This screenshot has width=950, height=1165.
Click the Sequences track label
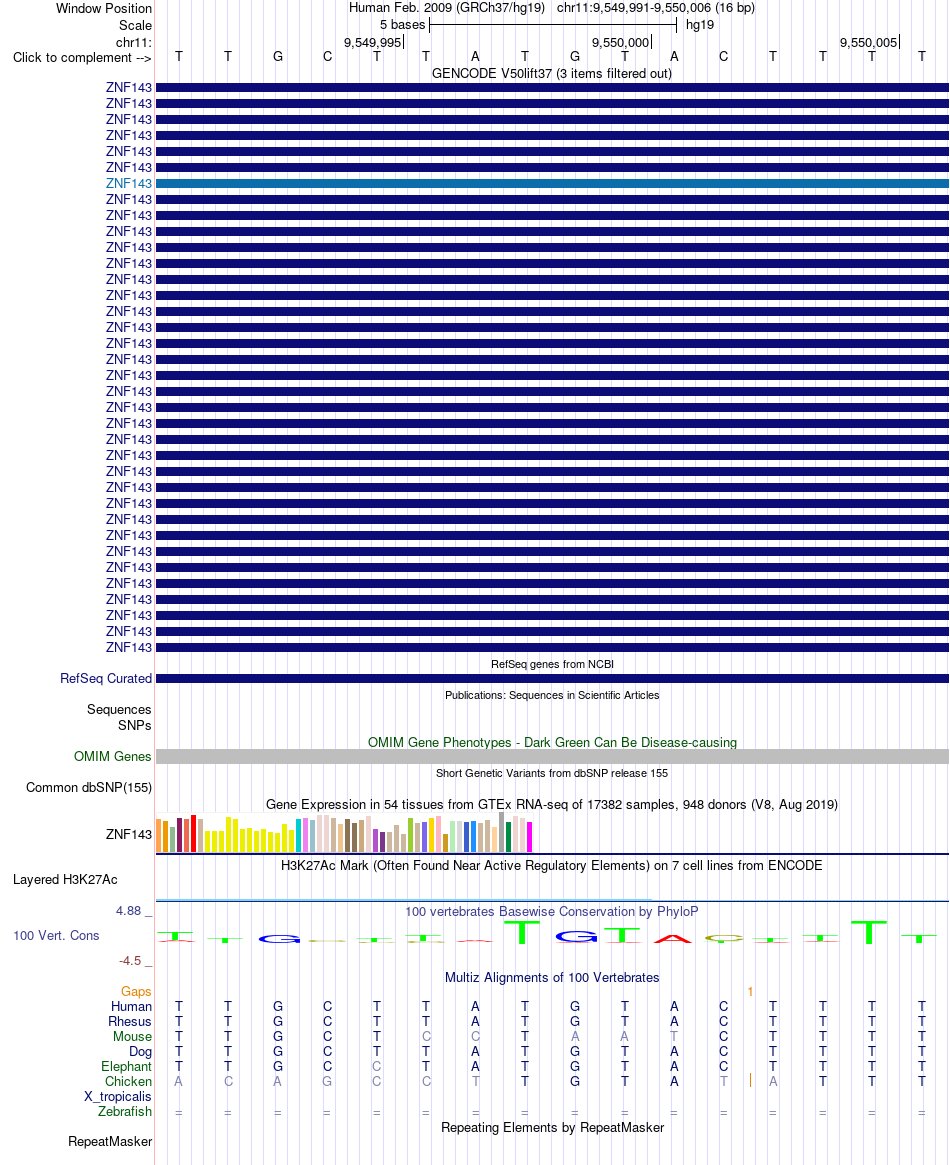tap(119, 710)
